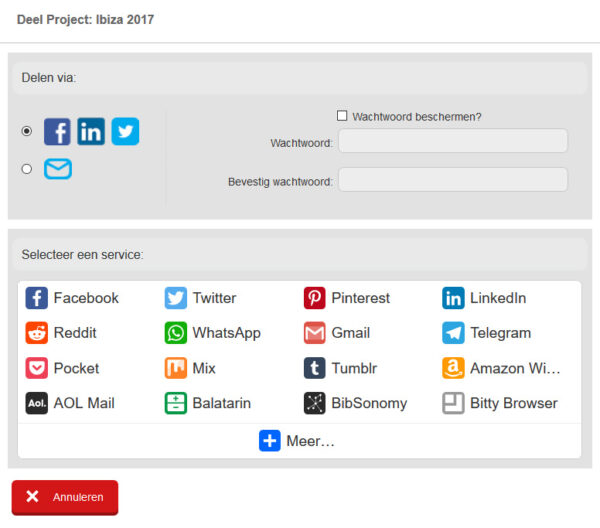Click the Amazon Wi… text label

click(x=515, y=368)
